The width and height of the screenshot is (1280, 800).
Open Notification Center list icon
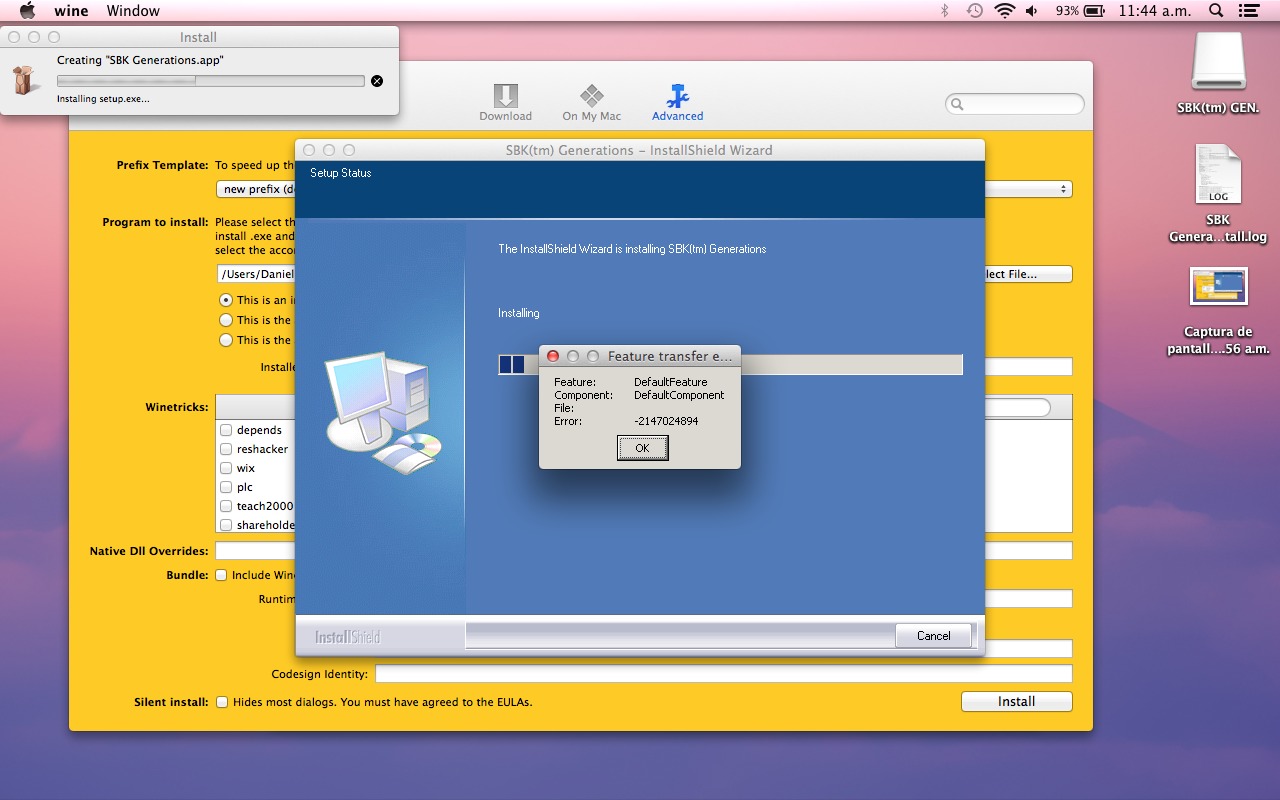coord(1249,11)
